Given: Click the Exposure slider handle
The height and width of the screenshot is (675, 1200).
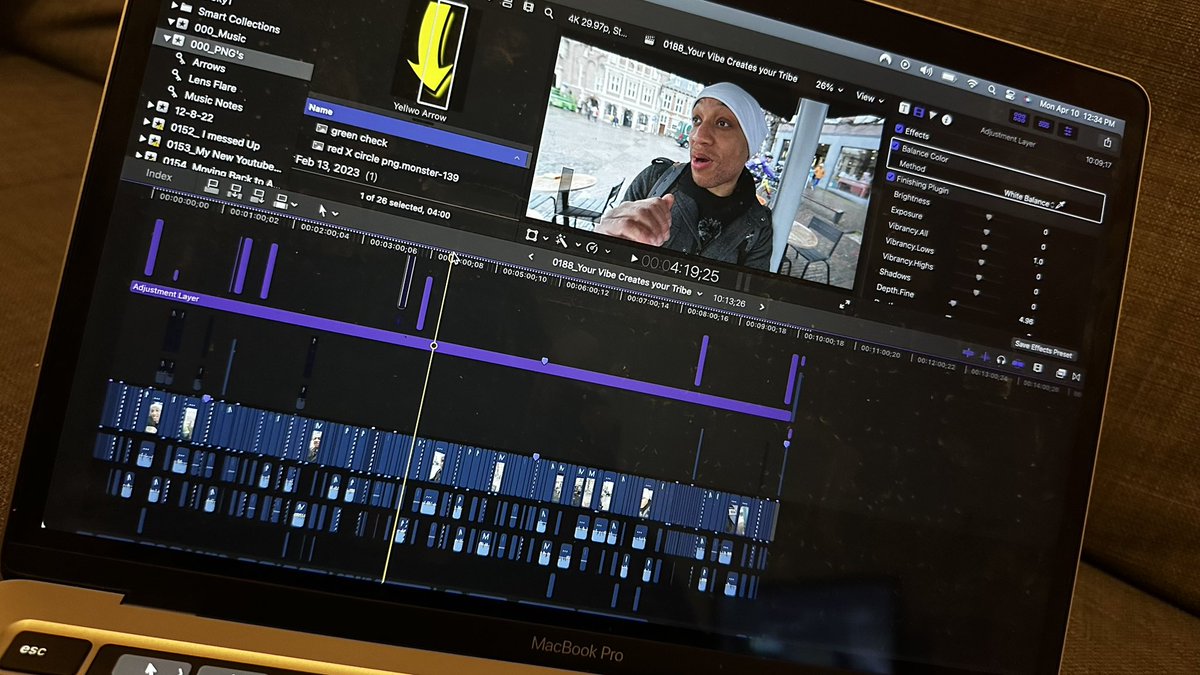Looking at the screenshot, I should (987, 232).
